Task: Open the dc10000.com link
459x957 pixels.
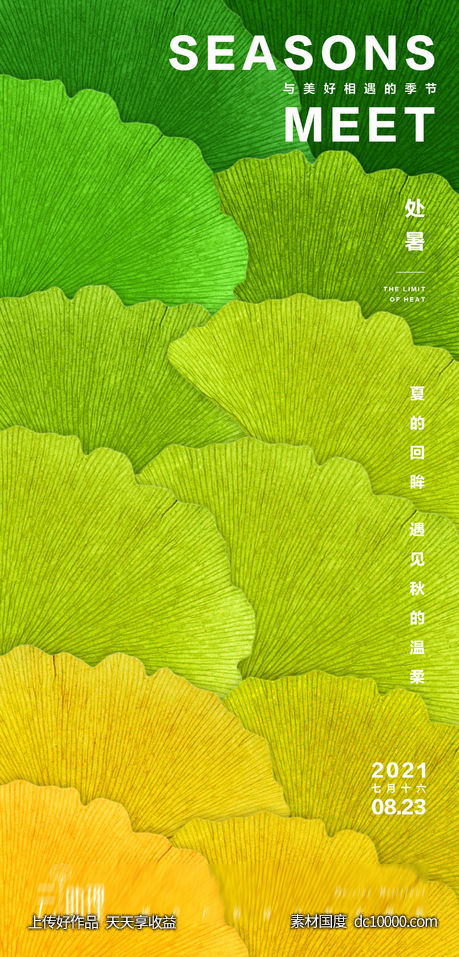Action: click(396, 921)
